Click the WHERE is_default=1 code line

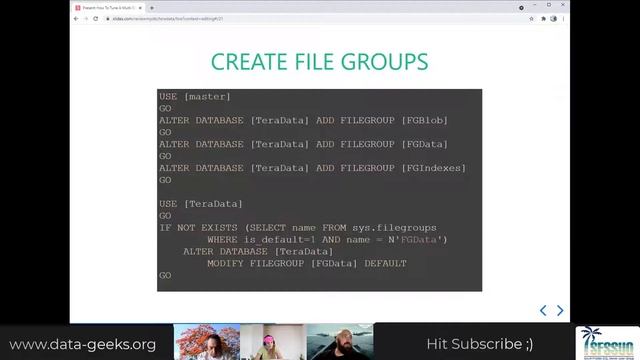327,240
